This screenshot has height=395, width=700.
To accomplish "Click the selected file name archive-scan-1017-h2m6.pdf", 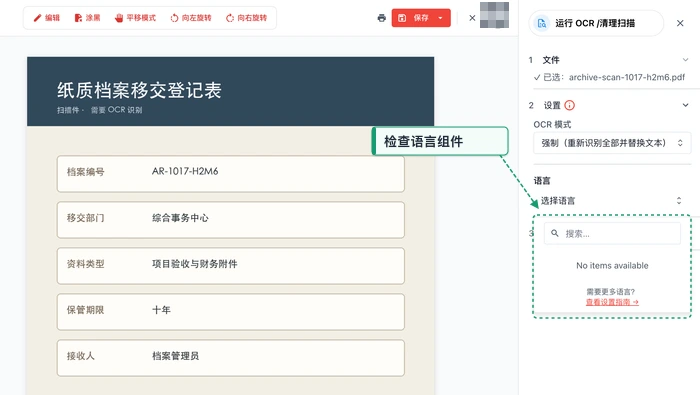I will click(627, 77).
